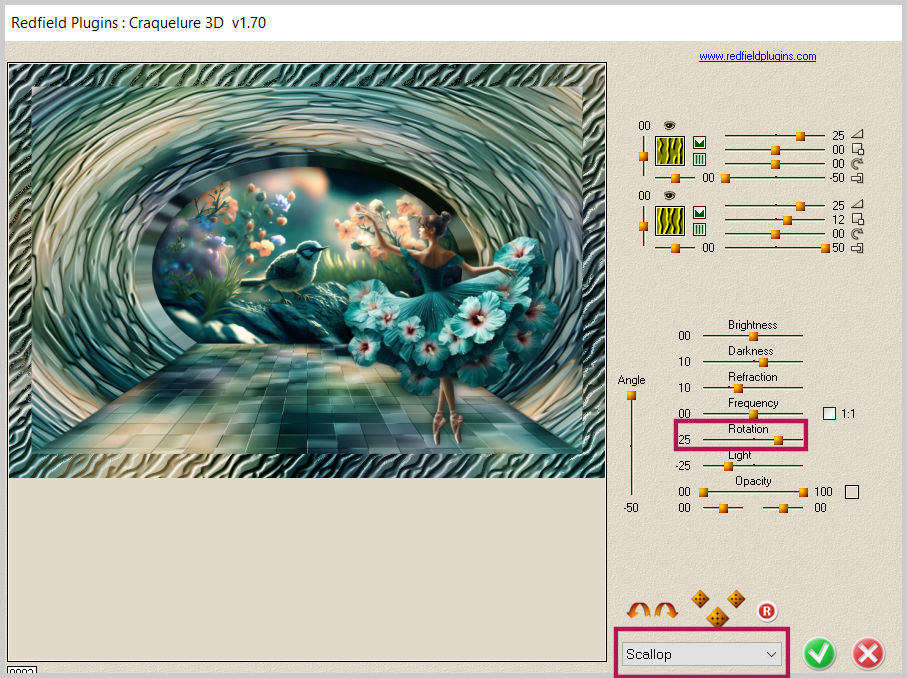Viewport: 907px width, 678px height.
Task: Click the green envelope icon of first texture
Action: coord(699,142)
